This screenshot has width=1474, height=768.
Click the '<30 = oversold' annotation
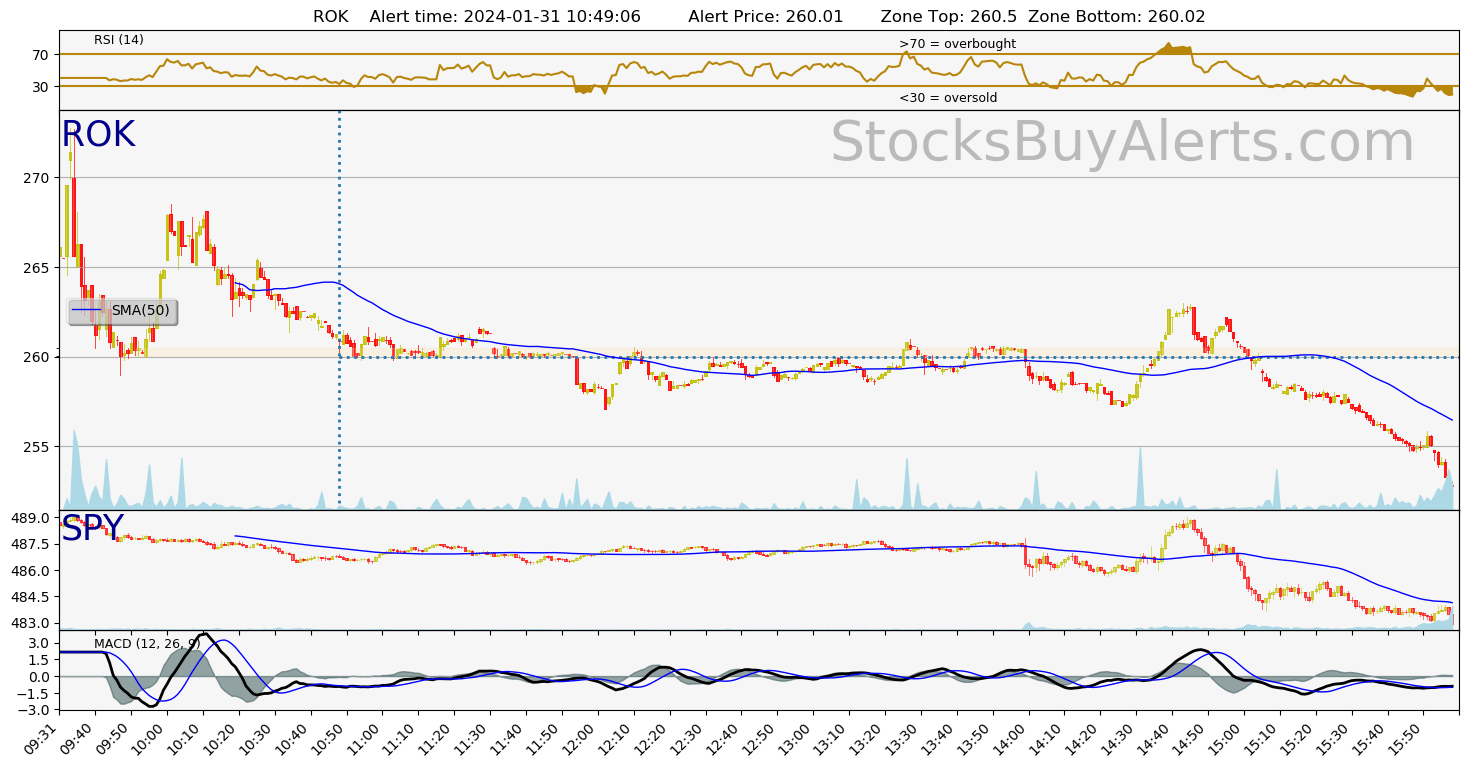[948, 98]
